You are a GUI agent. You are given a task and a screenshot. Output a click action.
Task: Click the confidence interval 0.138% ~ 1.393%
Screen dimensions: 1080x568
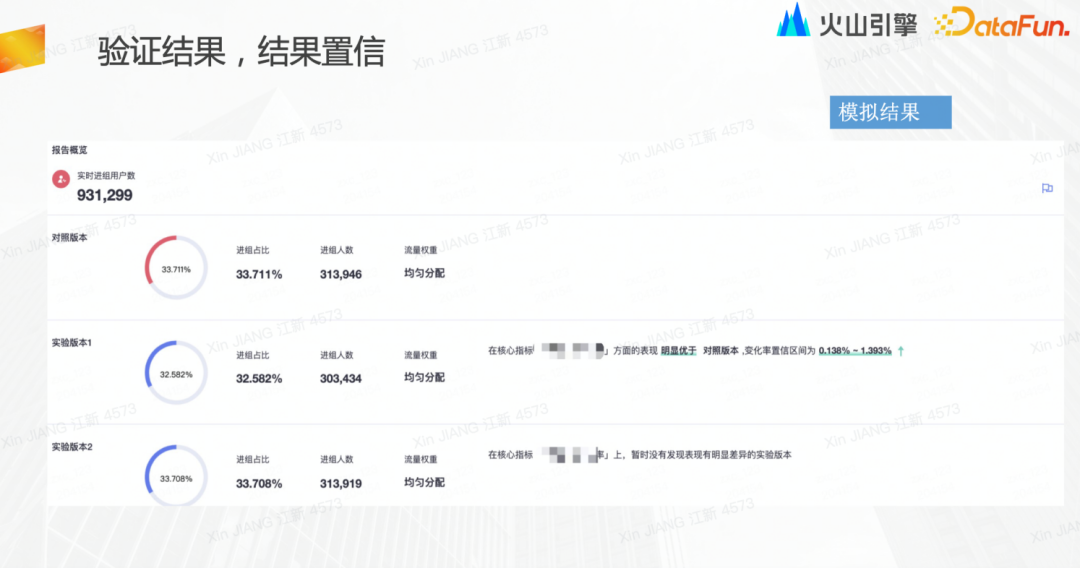tap(855, 351)
